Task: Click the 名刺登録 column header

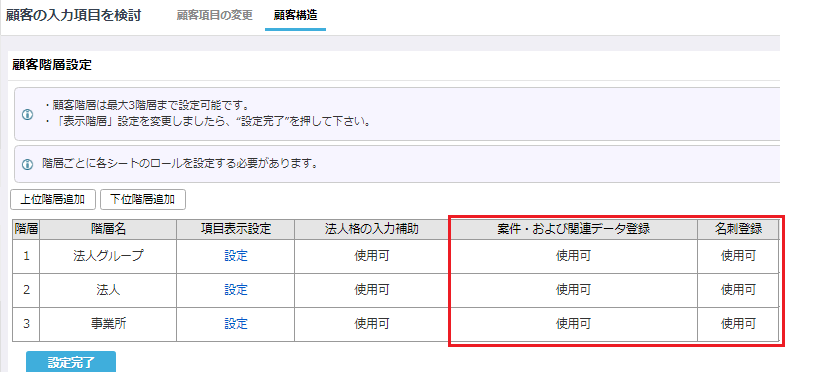Action: [738, 229]
